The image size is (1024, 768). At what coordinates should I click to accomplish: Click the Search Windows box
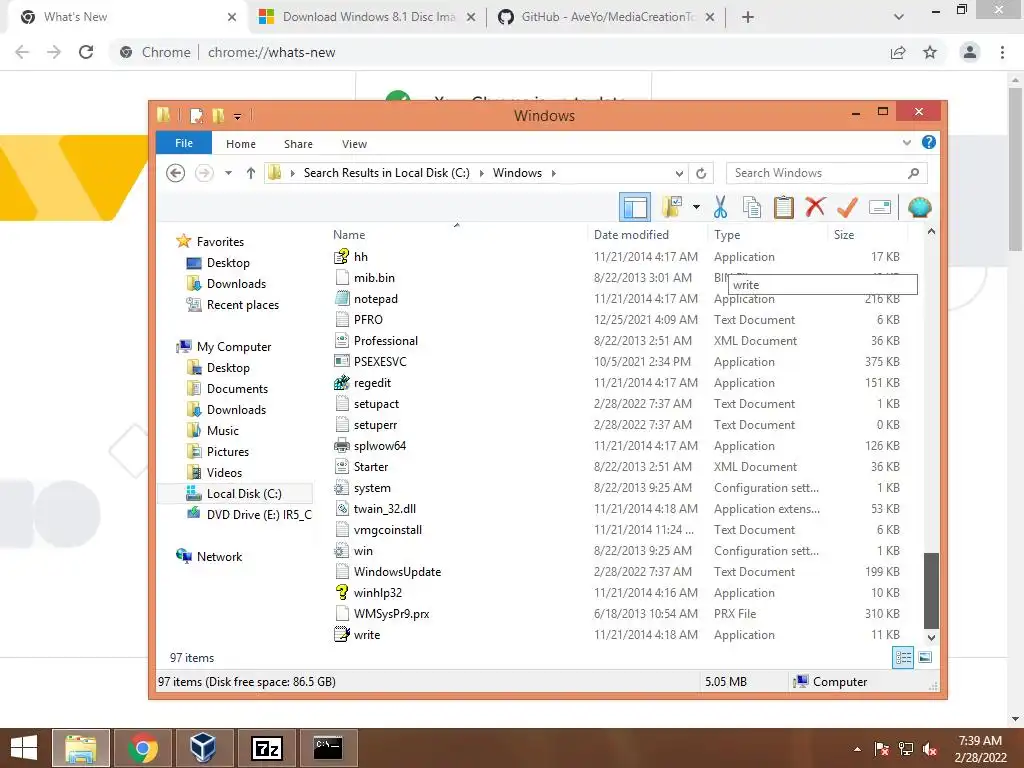(x=826, y=173)
